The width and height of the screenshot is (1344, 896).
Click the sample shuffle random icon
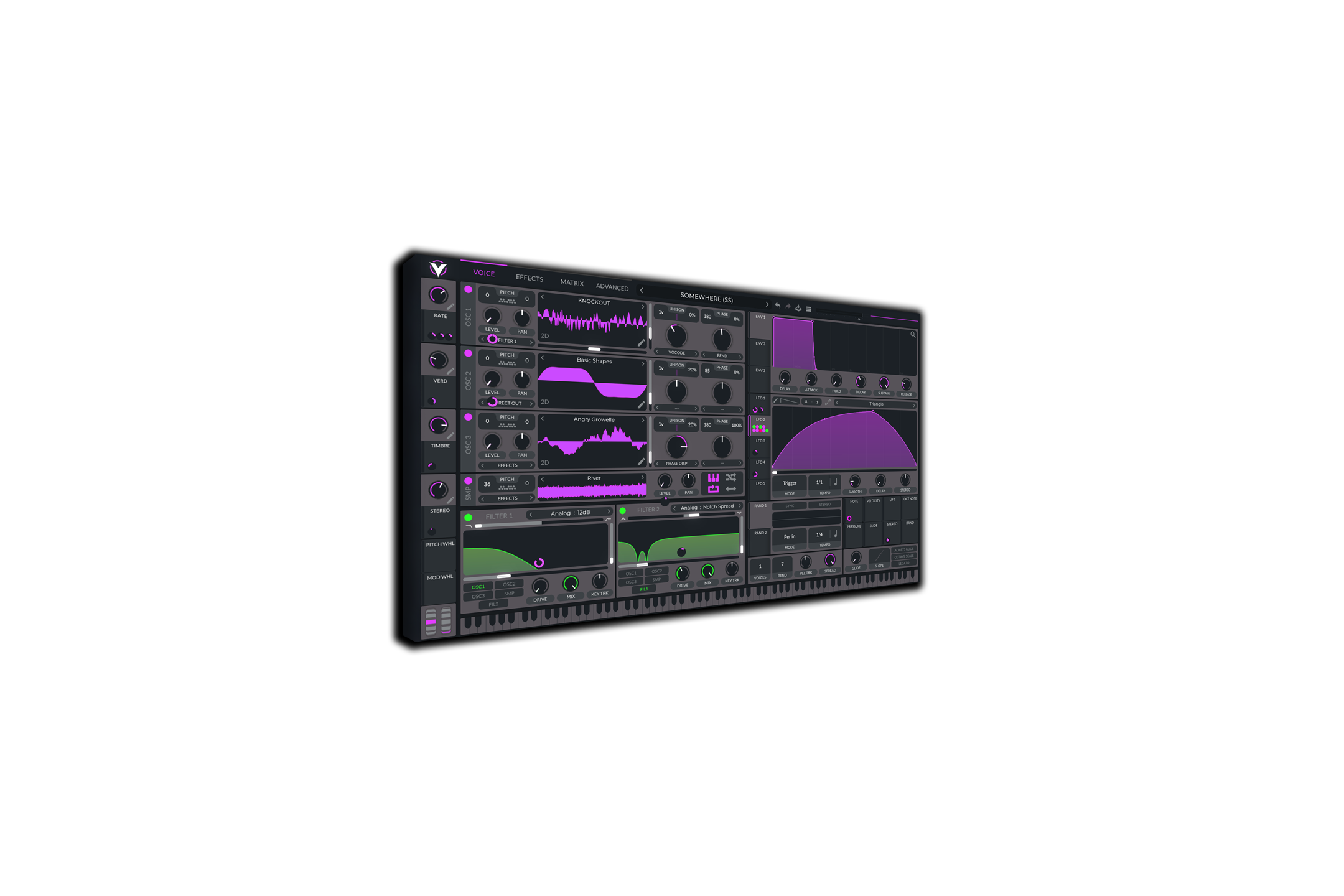(731, 477)
